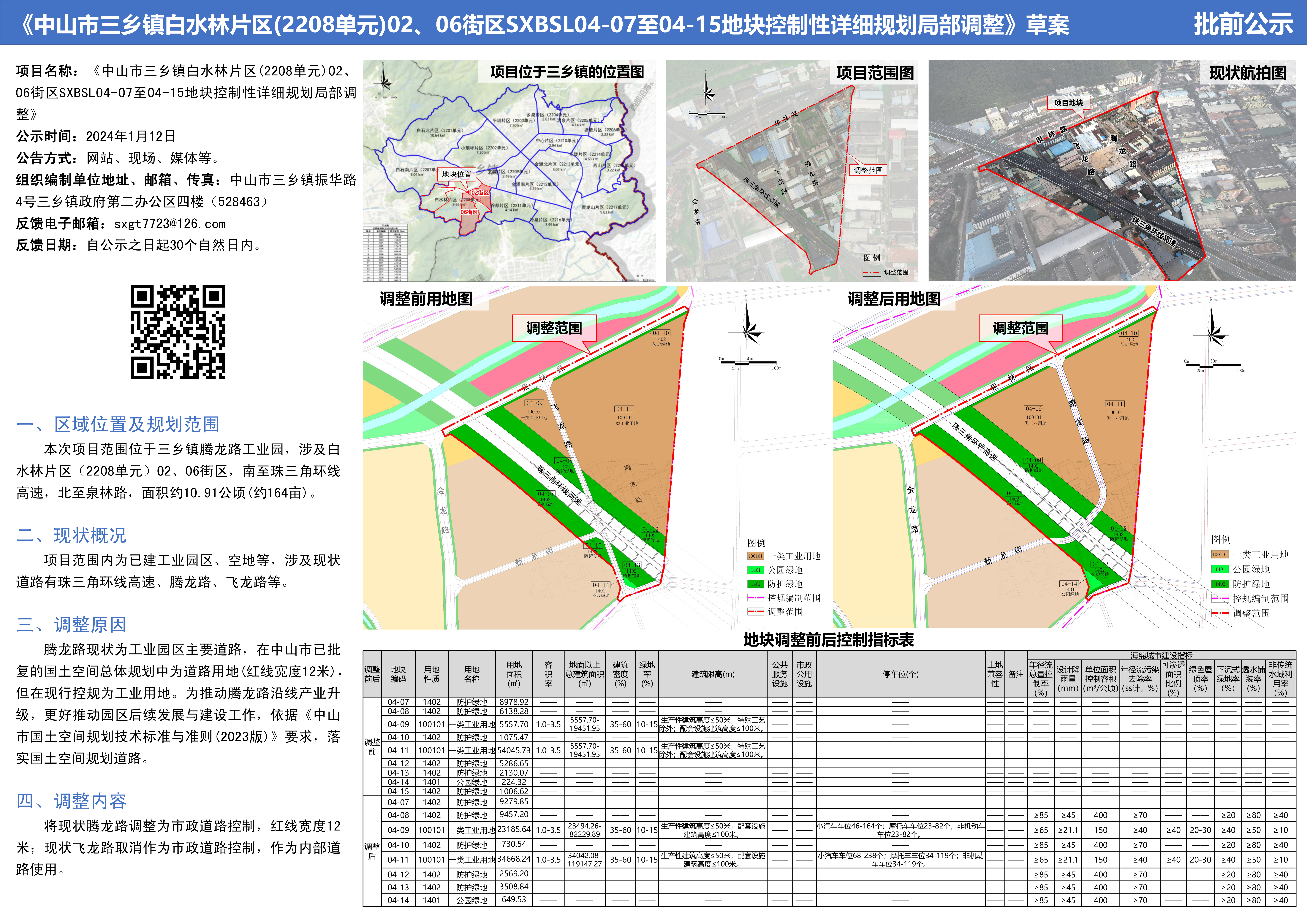Click 调整范围 legend line in the 项目范围图

coord(871,273)
